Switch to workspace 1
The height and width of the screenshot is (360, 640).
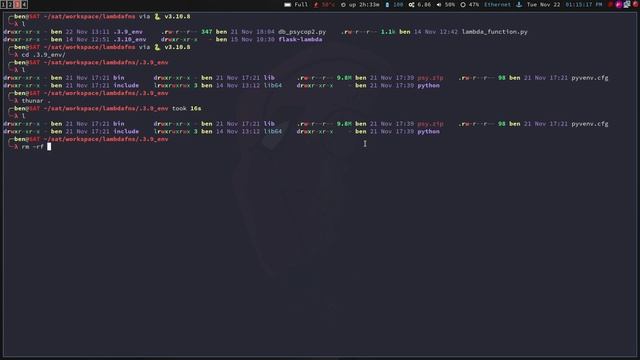3,4
